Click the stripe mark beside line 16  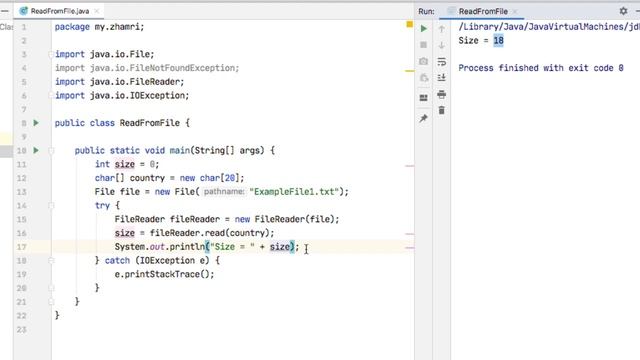click(410, 234)
